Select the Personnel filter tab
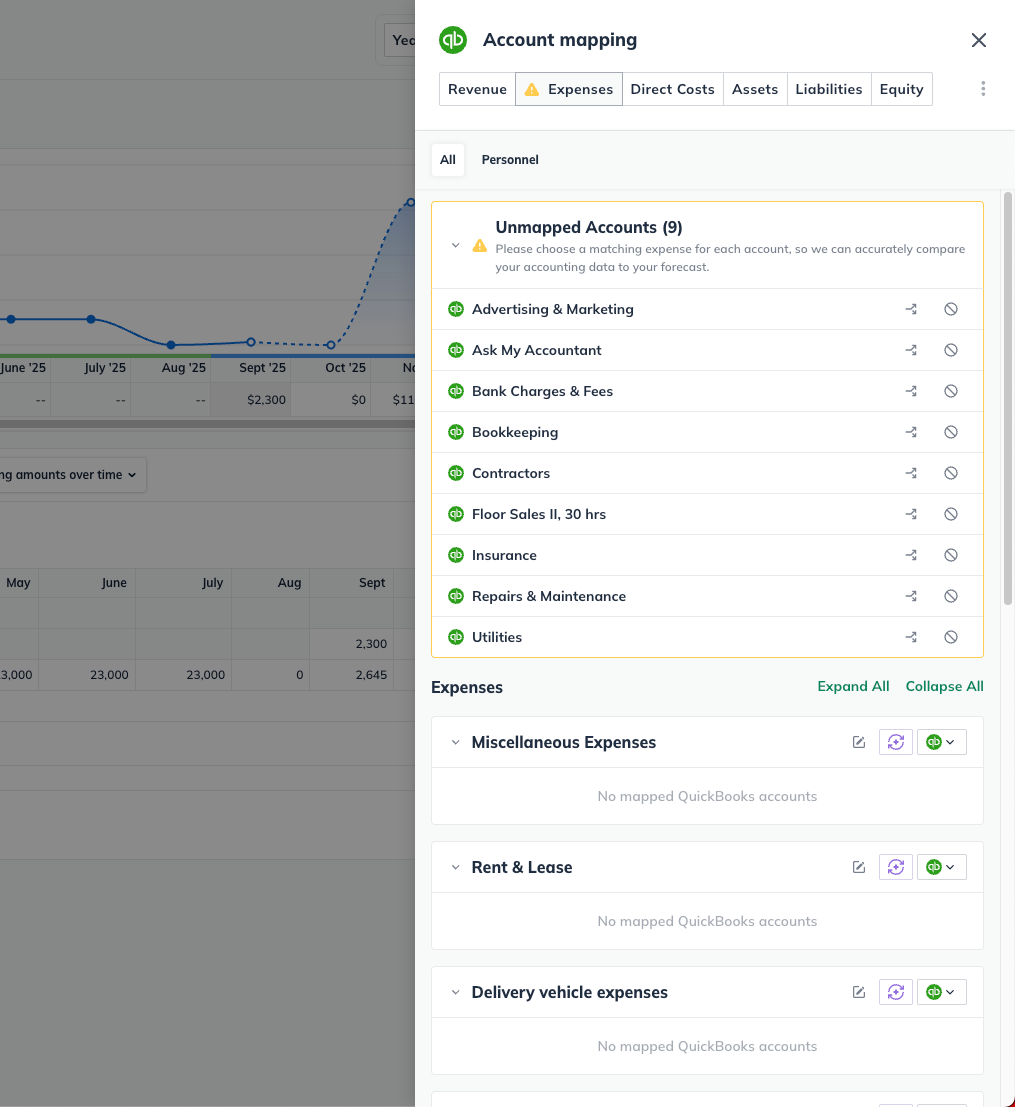This screenshot has height=1107, width=1015. pyautogui.click(x=510, y=160)
